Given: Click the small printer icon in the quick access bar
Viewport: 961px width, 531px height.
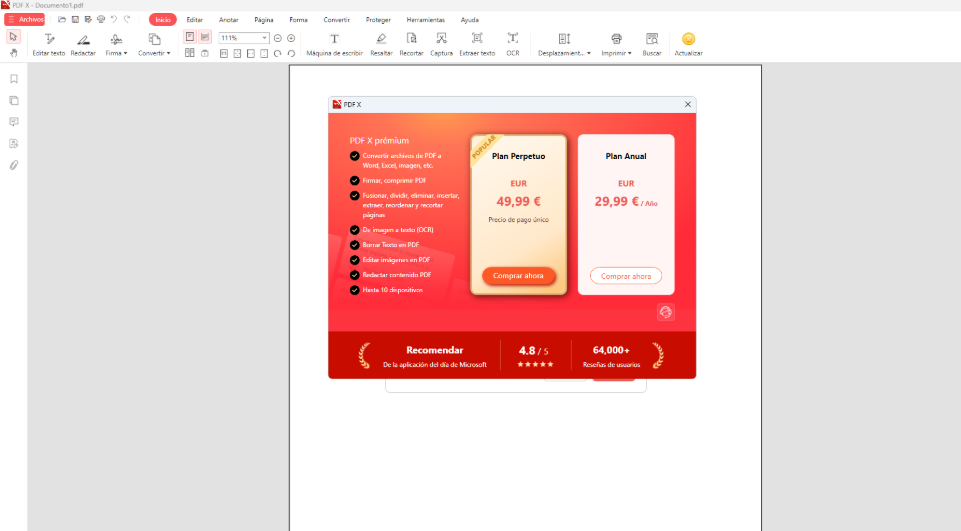Looking at the screenshot, I should pyautogui.click(x=101, y=20).
